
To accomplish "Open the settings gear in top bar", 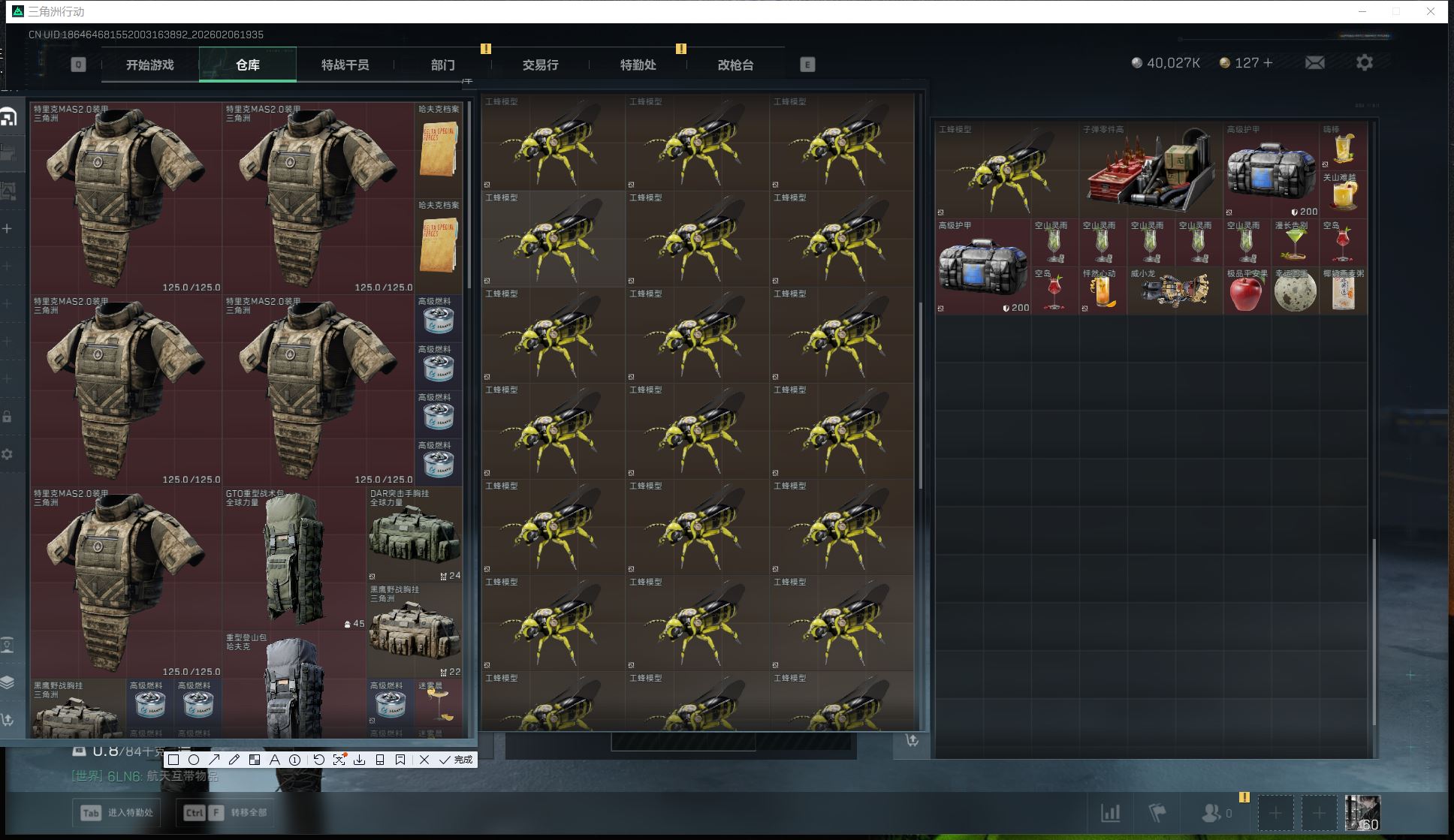I will [1364, 63].
